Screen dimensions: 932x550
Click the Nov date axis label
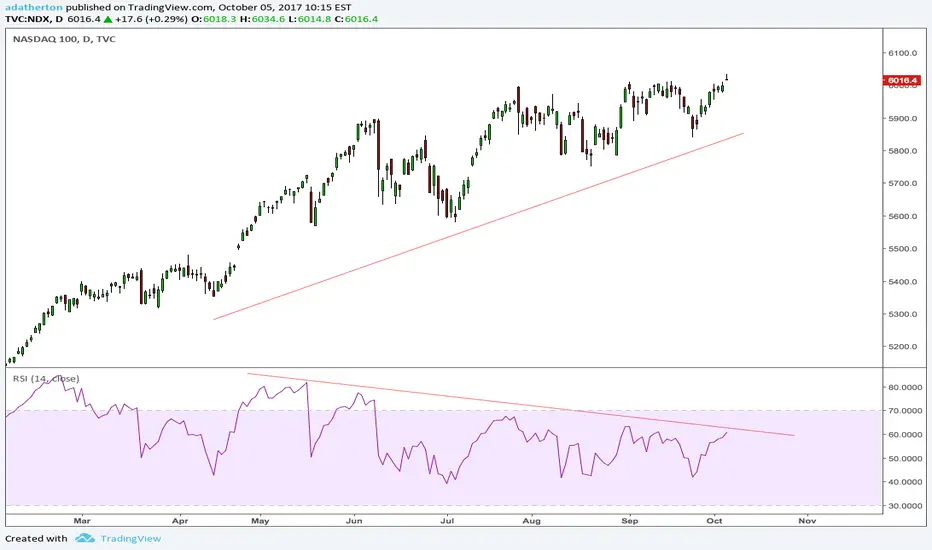pyautogui.click(x=807, y=520)
